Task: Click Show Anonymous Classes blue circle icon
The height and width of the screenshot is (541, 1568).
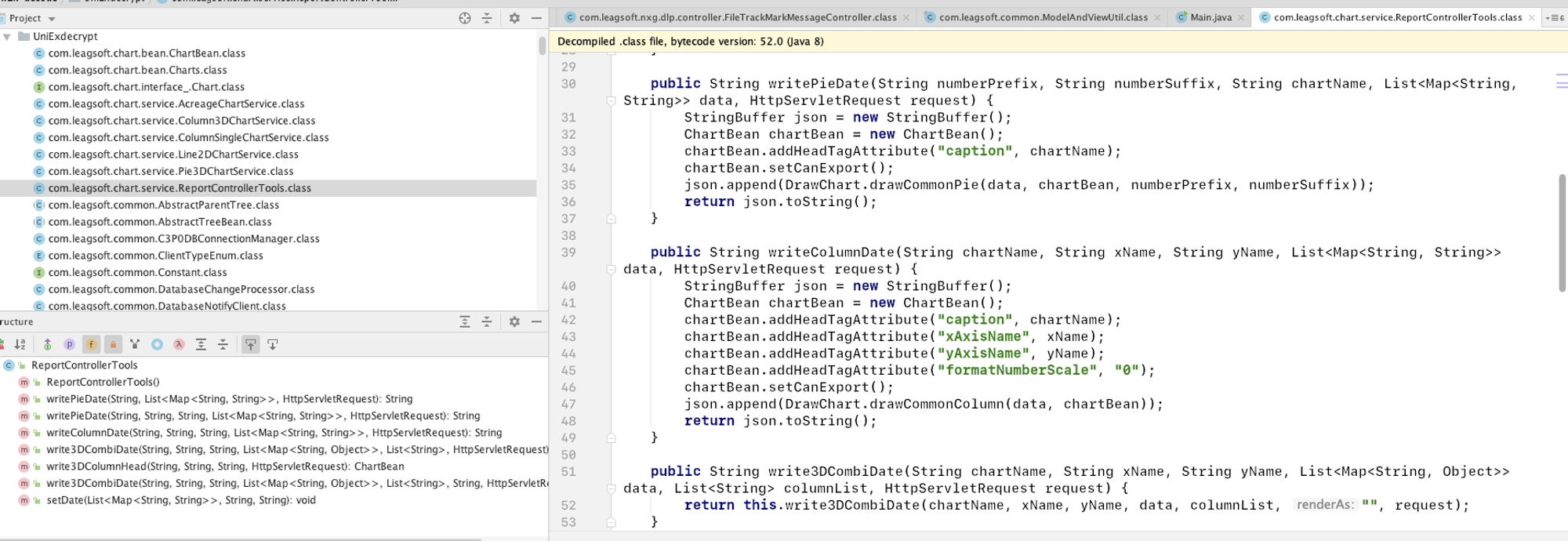Action: point(157,344)
